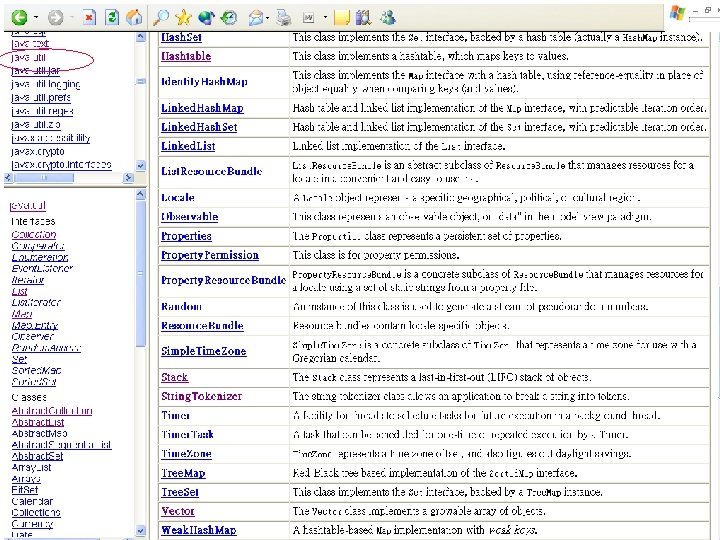This screenshot has height=540, width=720.
Task: Select the Collection interface link
Action: coord(34,234)
